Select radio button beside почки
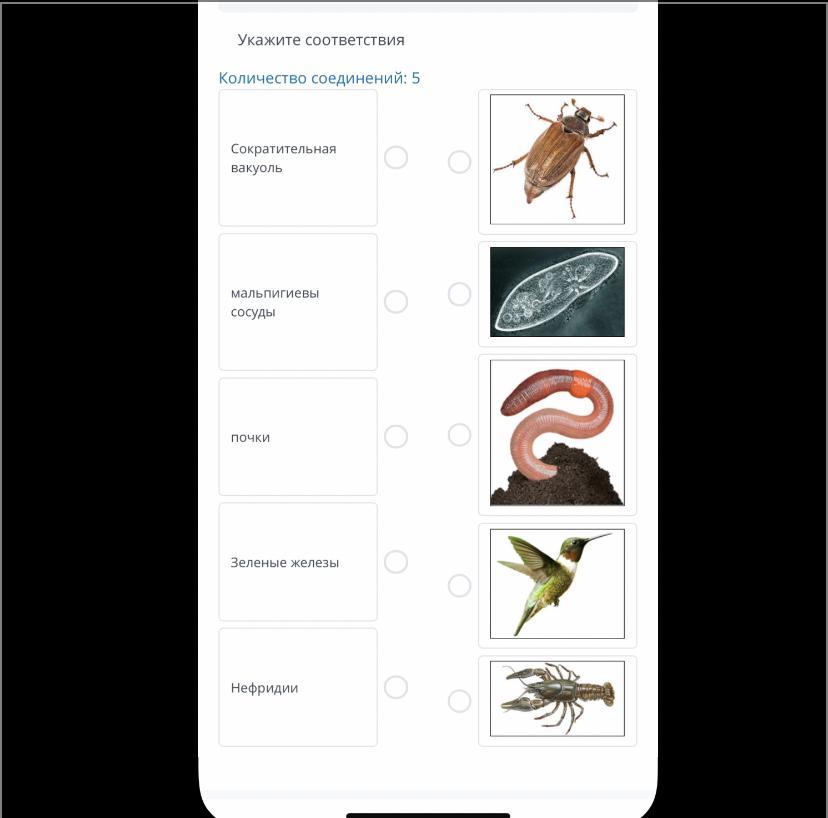This screenshot has width=828, height=818. pos(396,436)
